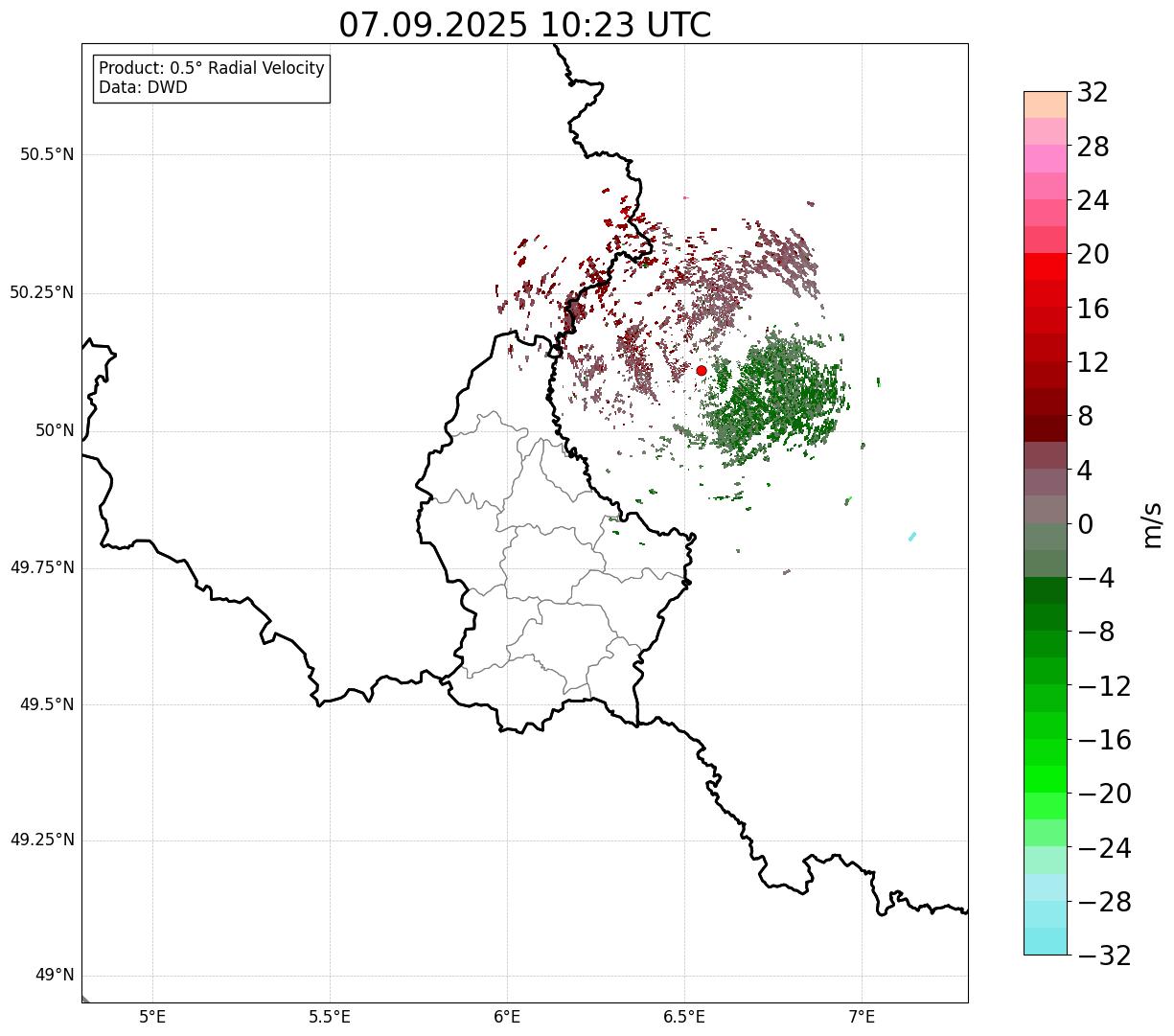Click the colorbar tick label 32

coord(1093,93)
